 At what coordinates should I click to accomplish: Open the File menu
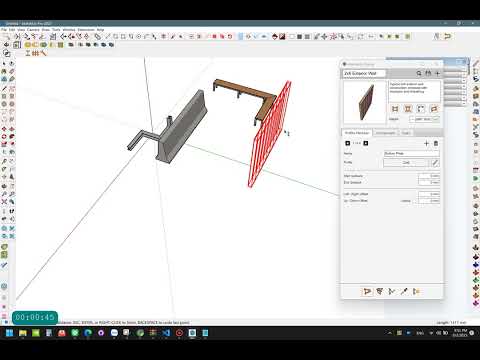[4, 30]
